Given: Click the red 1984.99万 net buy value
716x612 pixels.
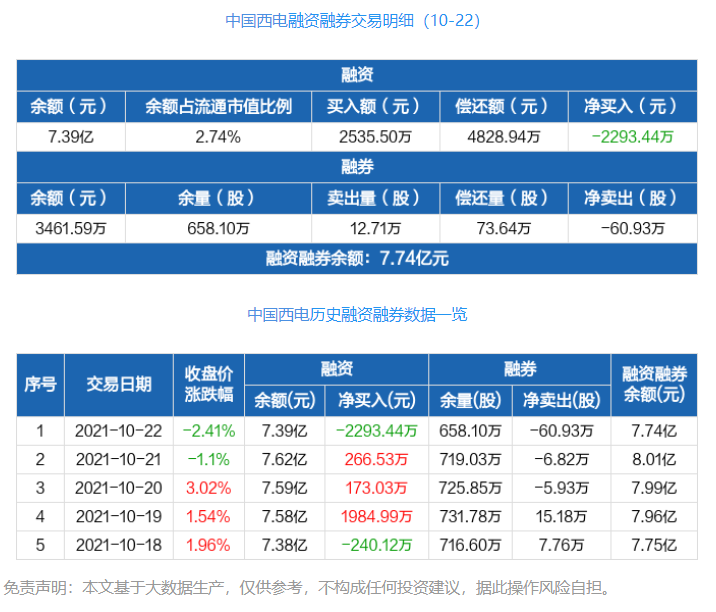Looking at the screenshot, I should coord(377,517).
